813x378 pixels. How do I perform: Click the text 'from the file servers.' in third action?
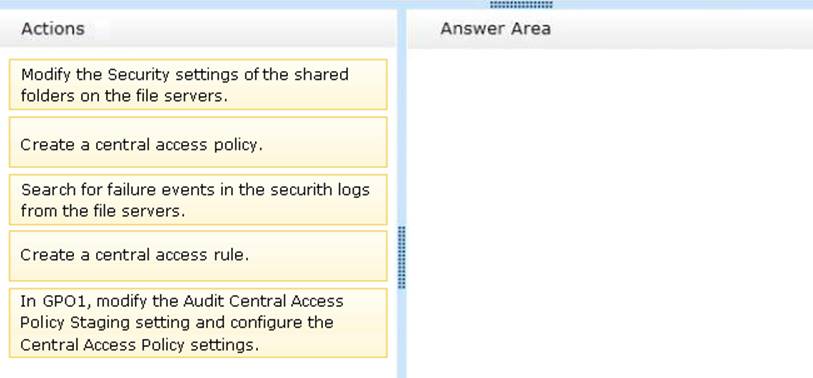point(103,211)
